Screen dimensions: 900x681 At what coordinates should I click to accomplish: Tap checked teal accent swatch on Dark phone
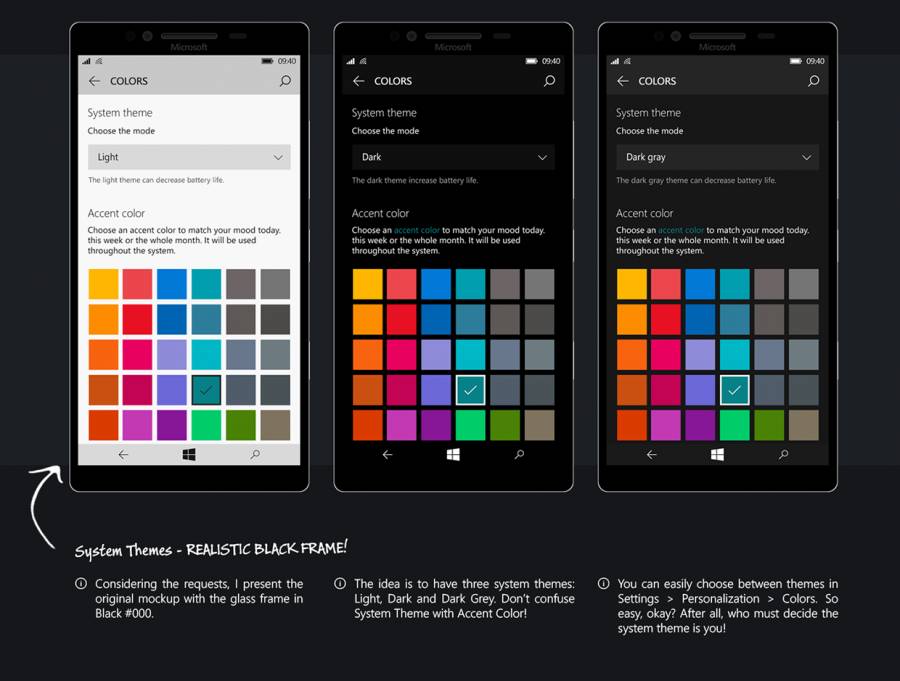coord(470,390)
